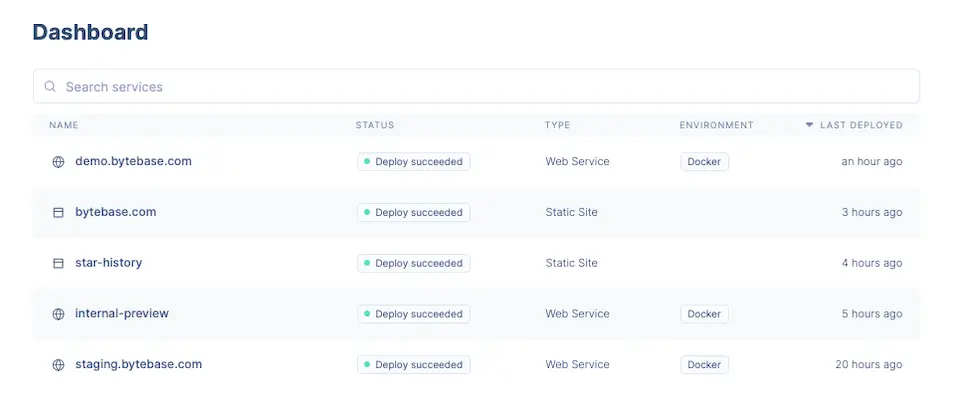Click the Name column header
This screenshot has height=420, width=960.
click(63, 126)
